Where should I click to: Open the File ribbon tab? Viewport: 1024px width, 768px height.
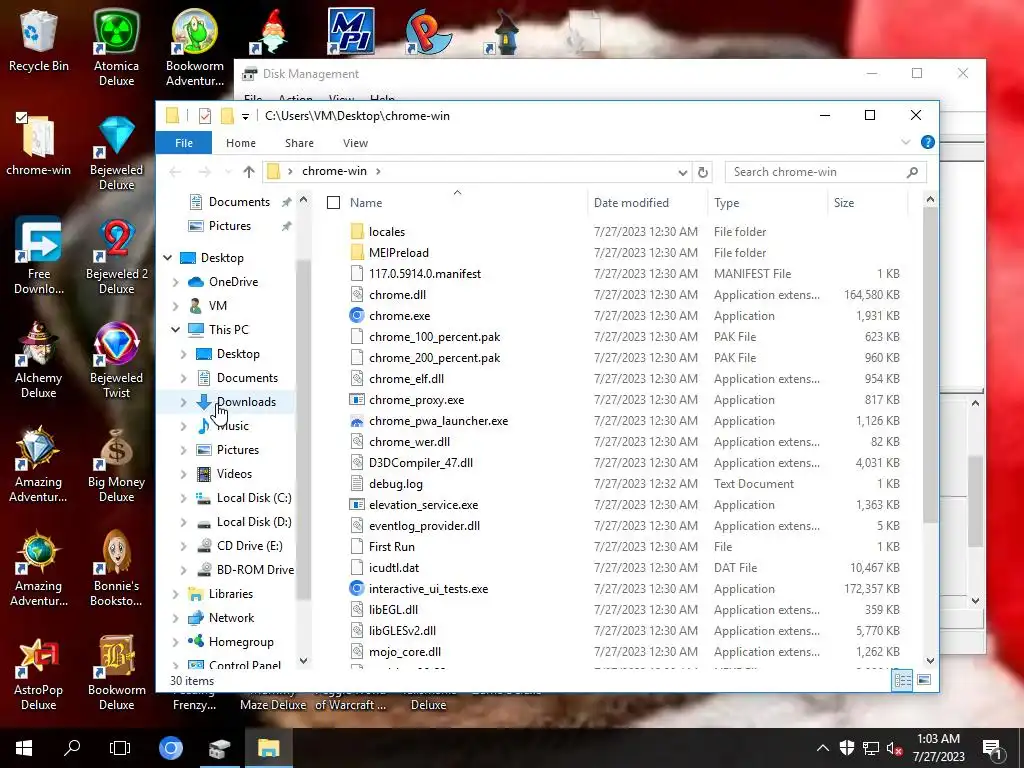tap(184, 143)
